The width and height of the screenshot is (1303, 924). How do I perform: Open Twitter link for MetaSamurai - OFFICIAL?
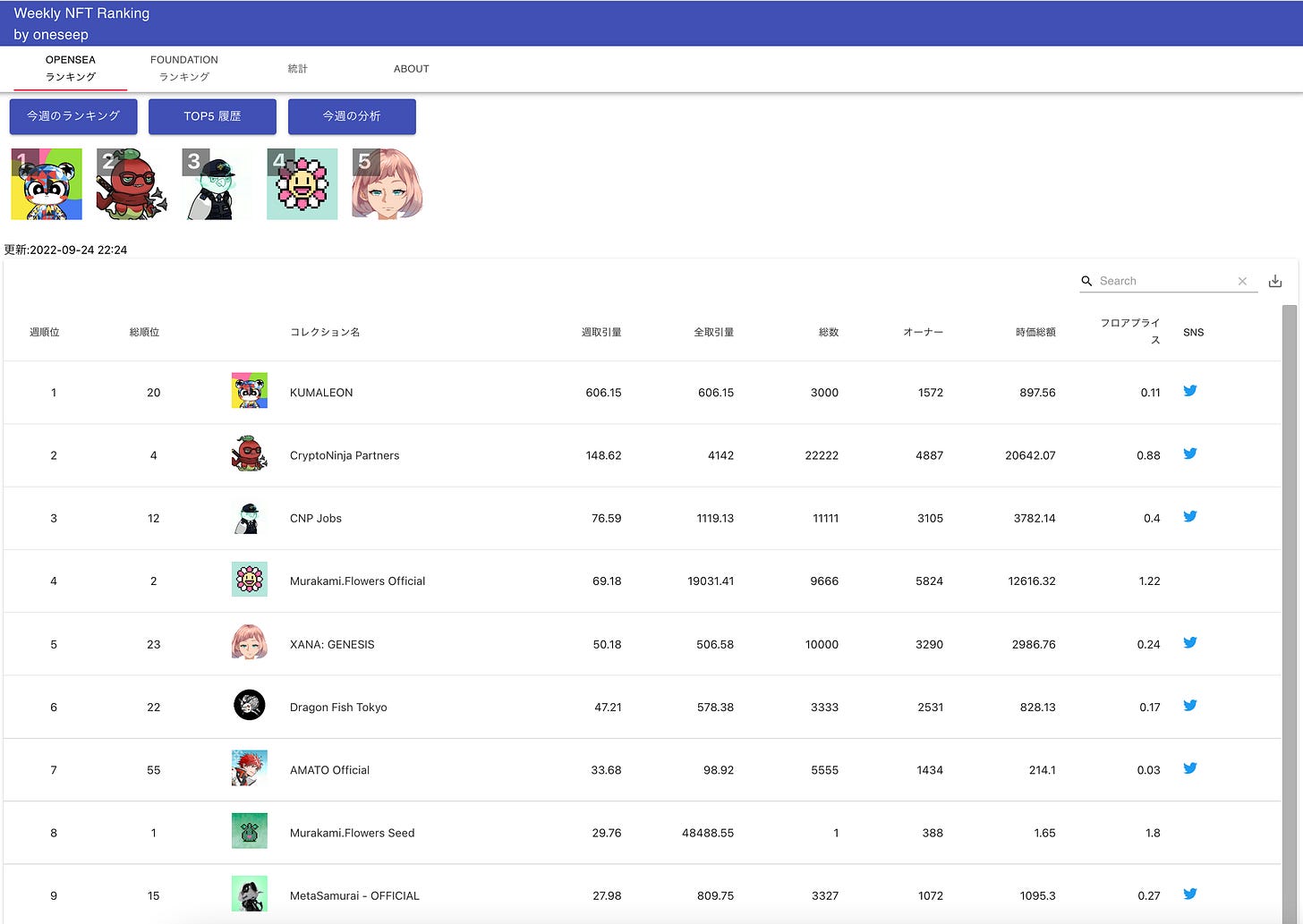1190,894
